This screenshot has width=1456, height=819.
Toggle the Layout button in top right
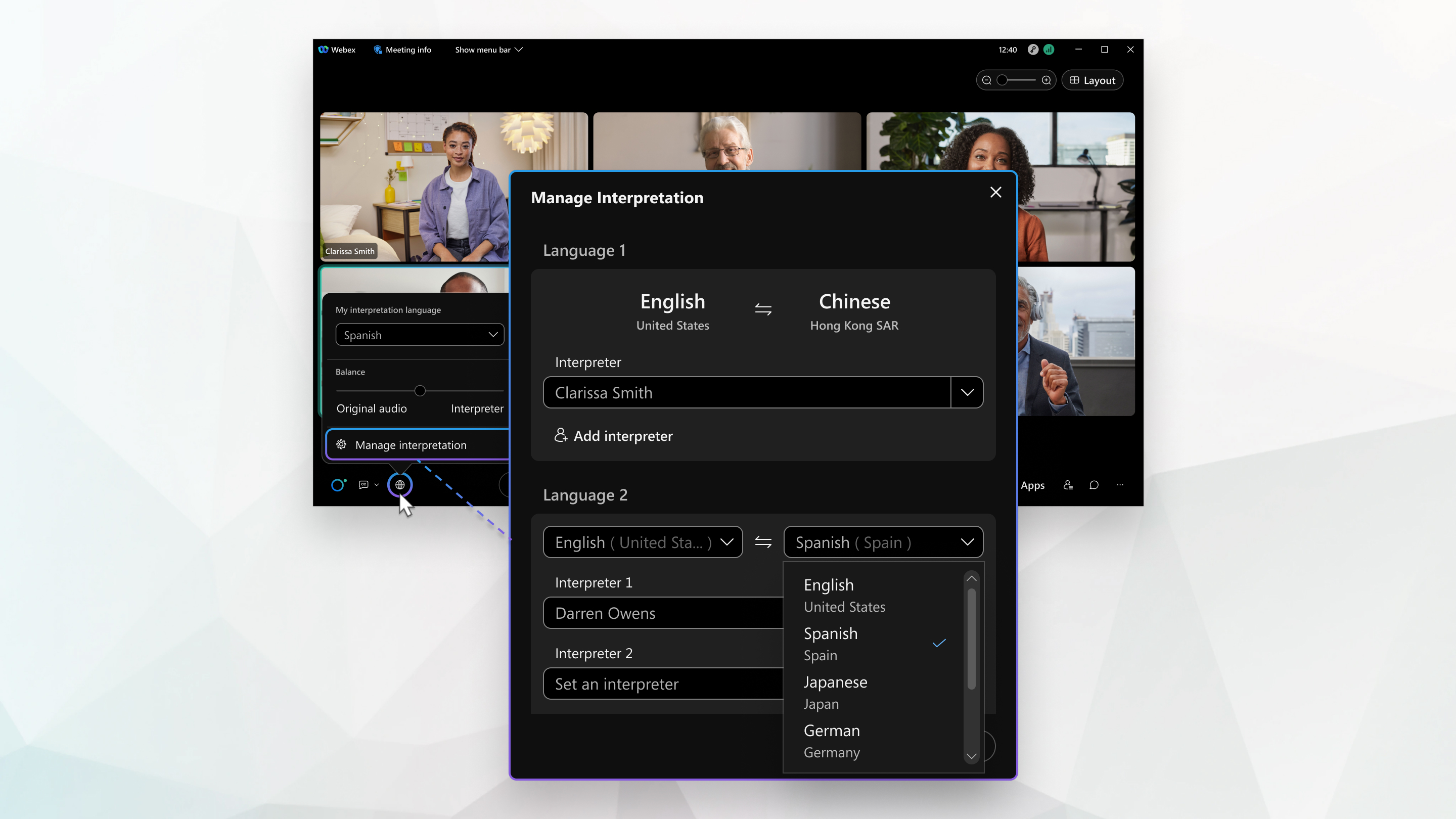point(1092,80)
